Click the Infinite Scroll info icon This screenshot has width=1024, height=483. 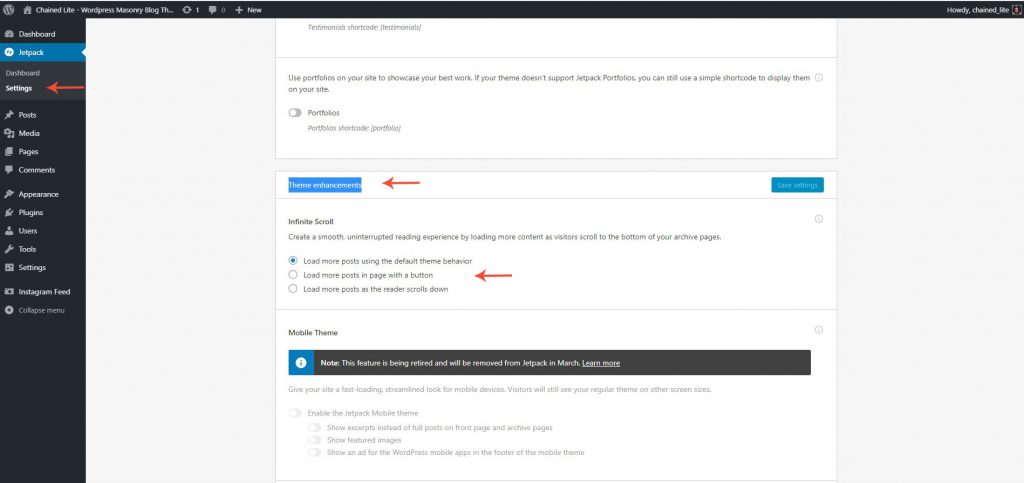coord(818,219)
